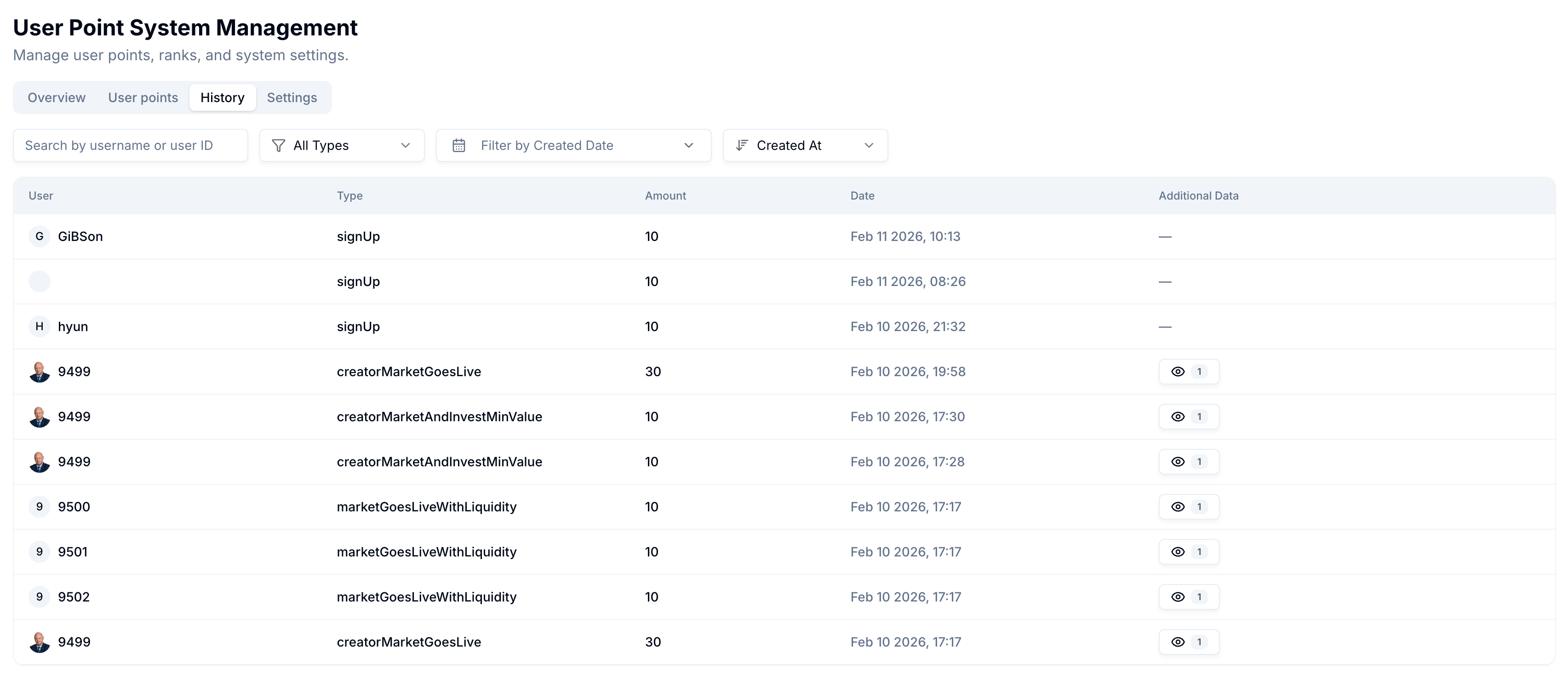This screenshot has width=1568, height=676.
Task: Click the blank avatar in the 08:26 row
Action: (40, 281)
